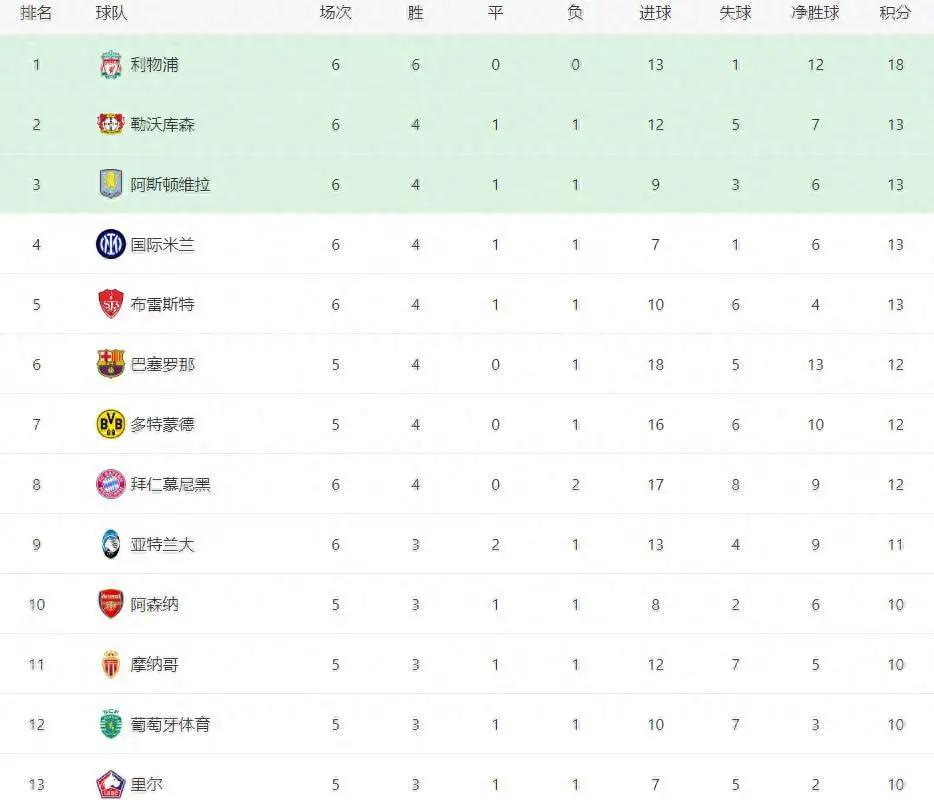The width and height of the screenshot is (934, 811).
Task: Click the Aston Villa crest icon
Action: coord(111,184)
